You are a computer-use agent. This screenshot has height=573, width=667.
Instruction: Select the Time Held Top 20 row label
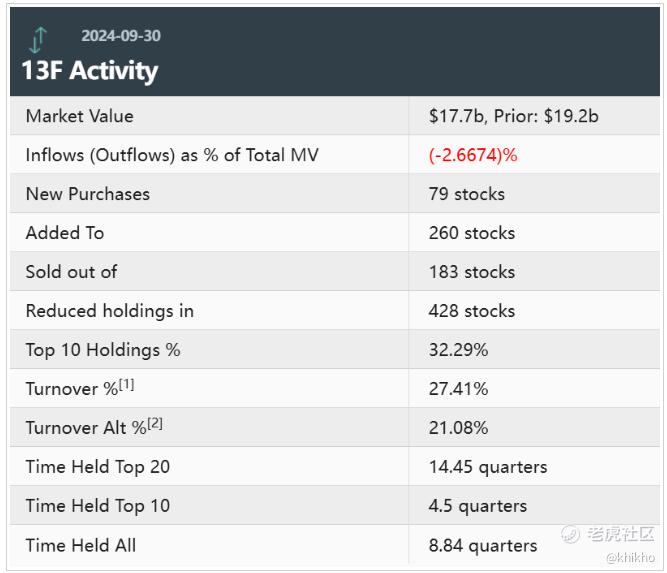[x=97, y=467]
